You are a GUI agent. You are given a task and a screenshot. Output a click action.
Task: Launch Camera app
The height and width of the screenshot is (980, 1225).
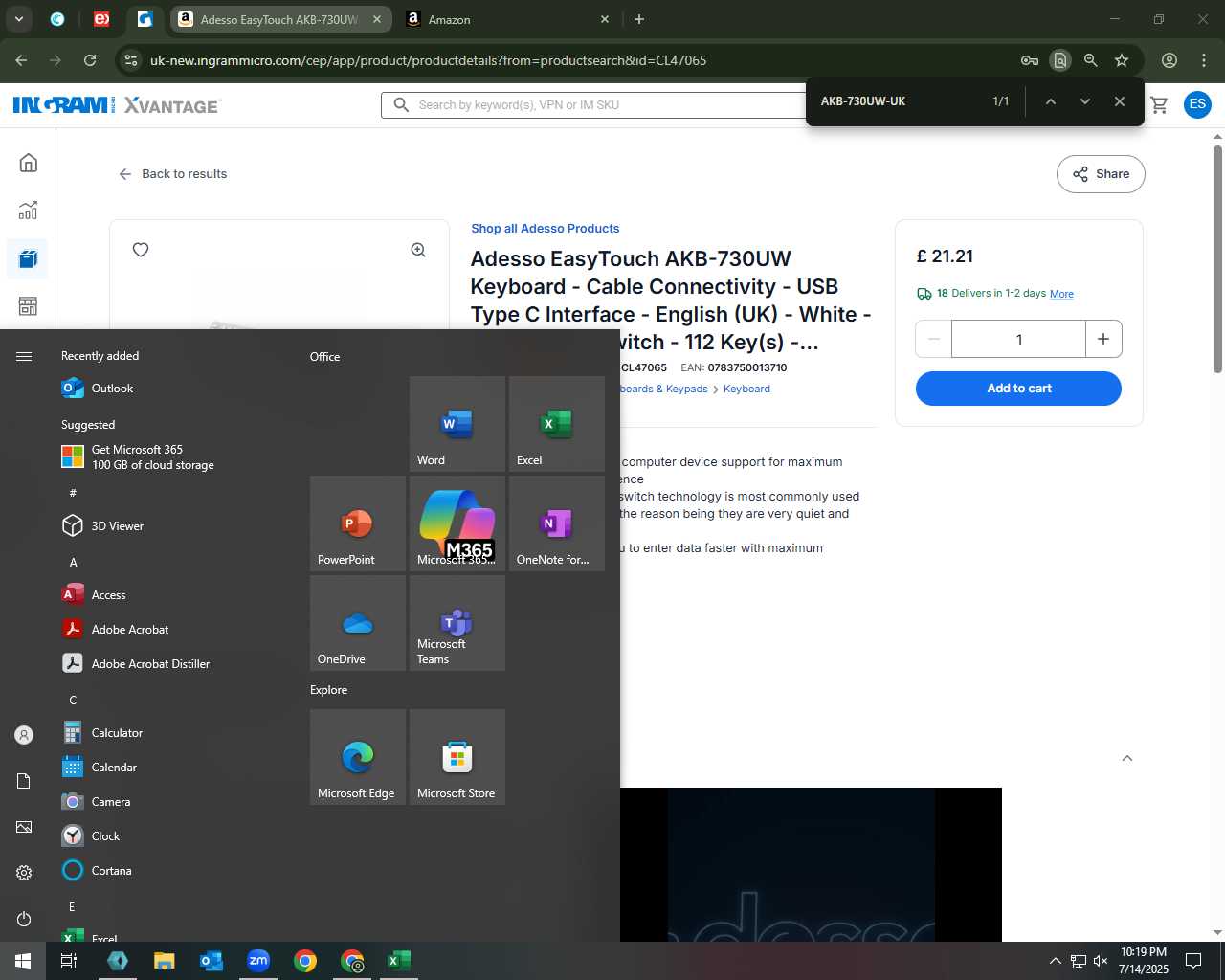click(172, 801)
